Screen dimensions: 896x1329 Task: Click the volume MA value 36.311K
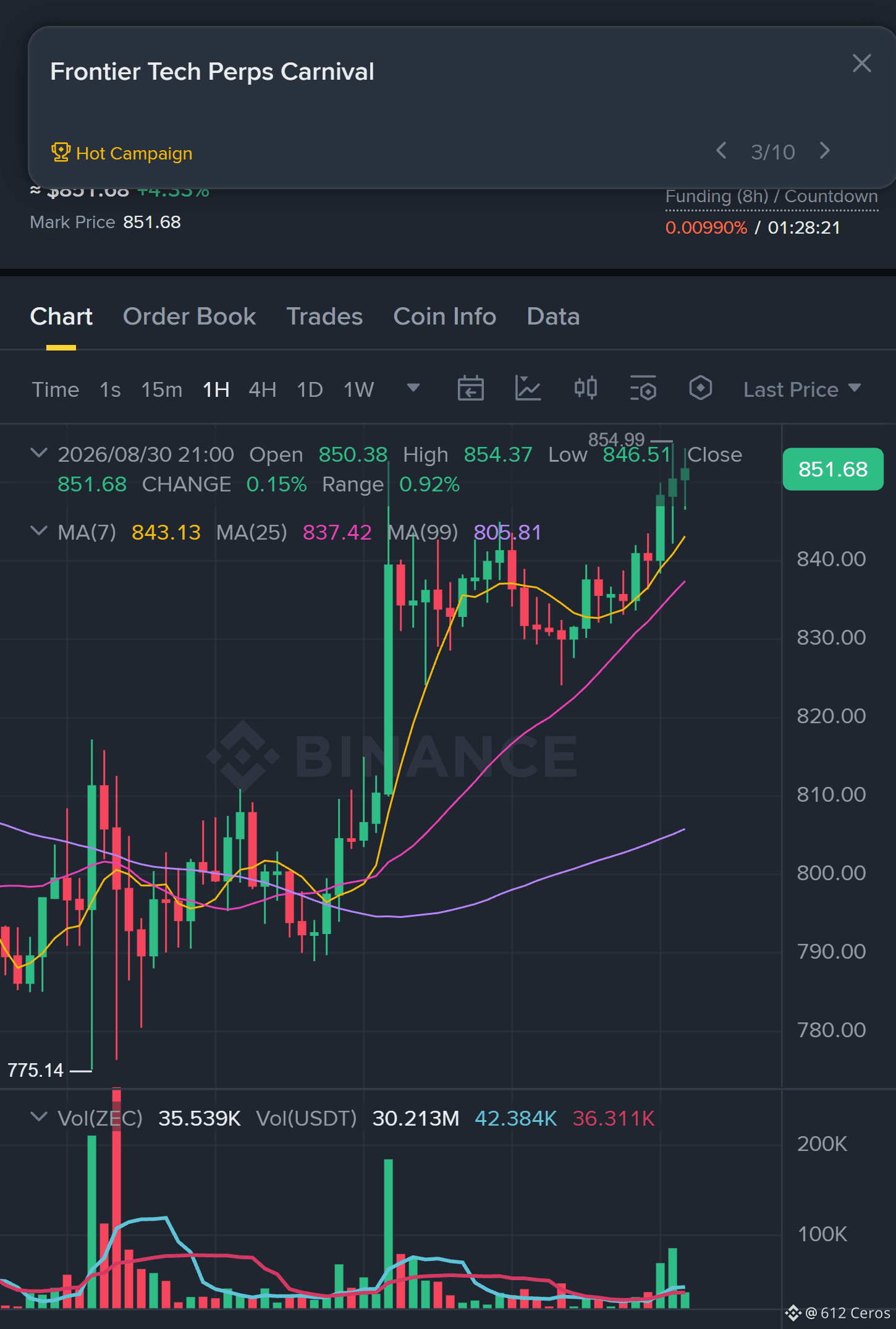[x=614, y=1118]
